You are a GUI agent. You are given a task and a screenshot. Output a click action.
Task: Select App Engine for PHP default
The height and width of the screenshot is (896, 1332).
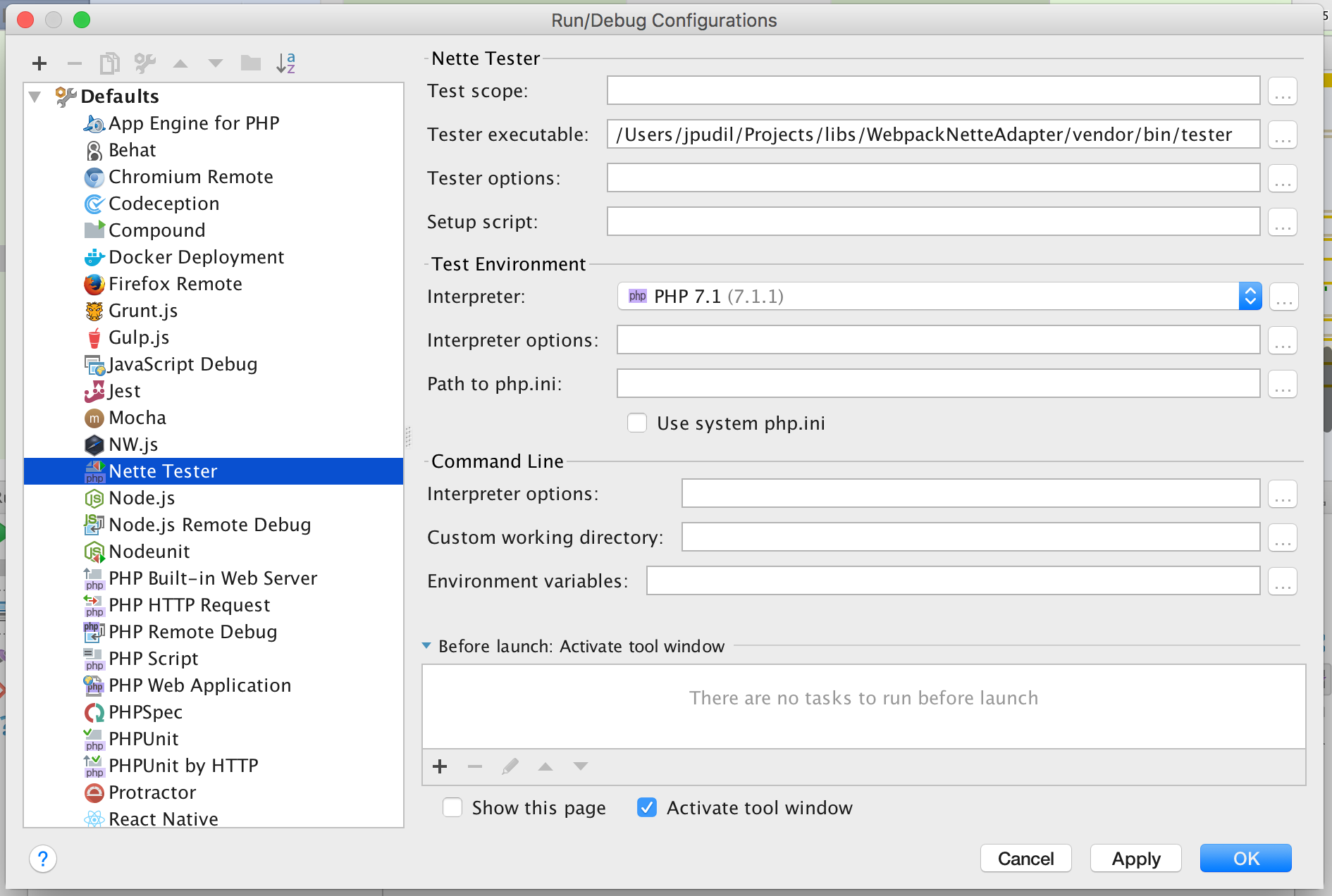click(x=194, y=123)
